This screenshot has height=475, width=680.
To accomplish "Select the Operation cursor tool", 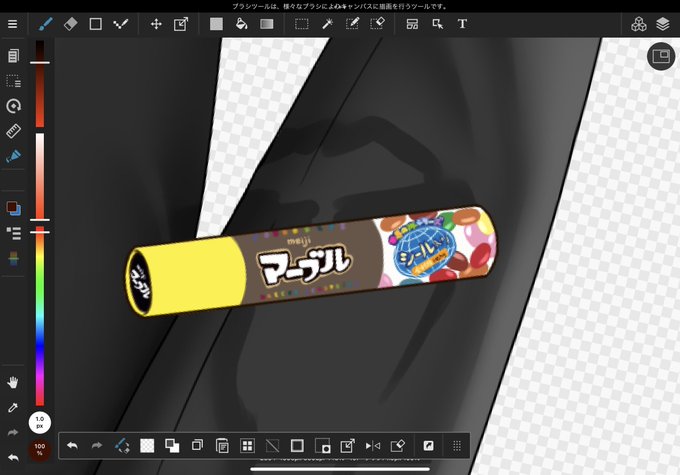I will click(438, 24).
